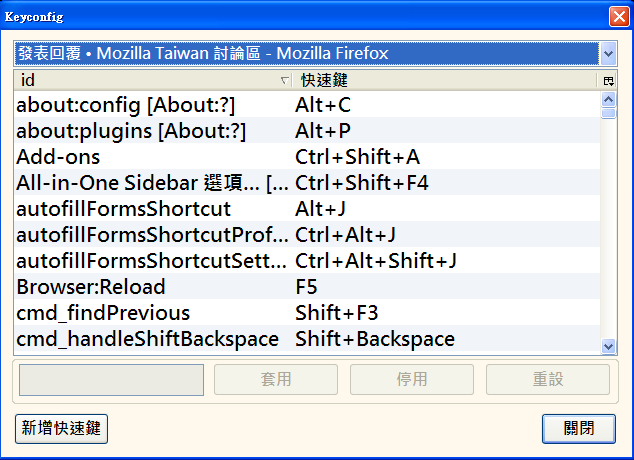Screen dimensions: 634x460
Task: Select the autofillFormsShortcut Alt+J row
Action: coord(150,209)
